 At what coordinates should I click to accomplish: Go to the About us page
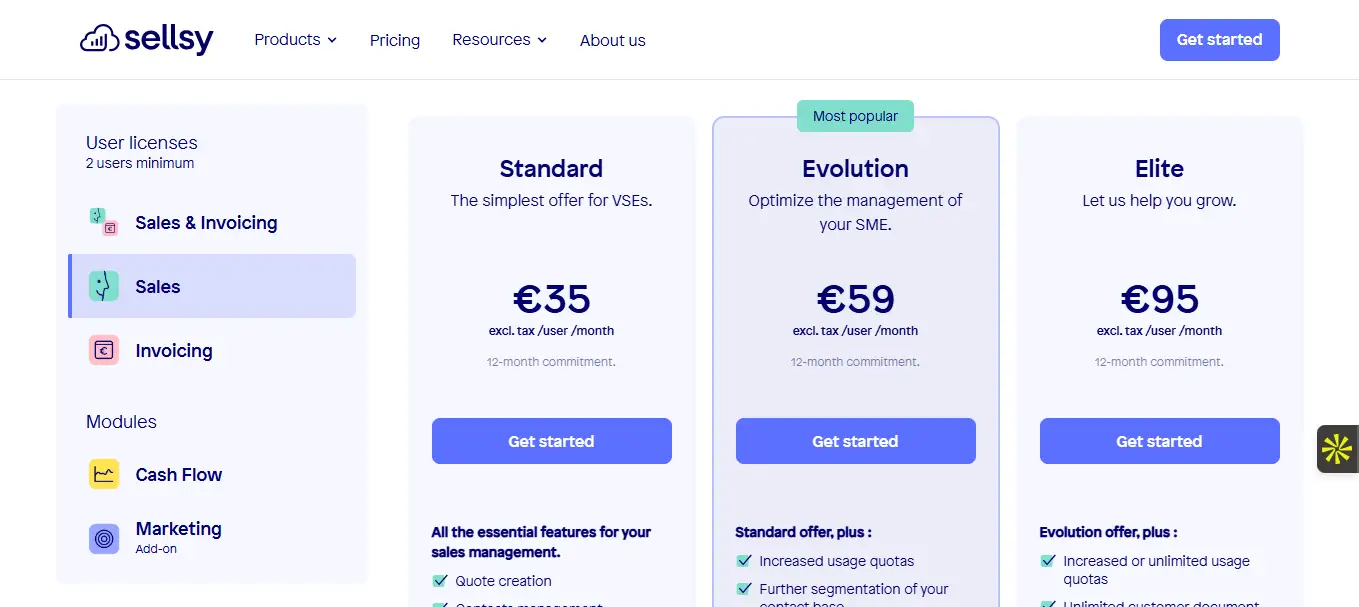pos(612,41)
